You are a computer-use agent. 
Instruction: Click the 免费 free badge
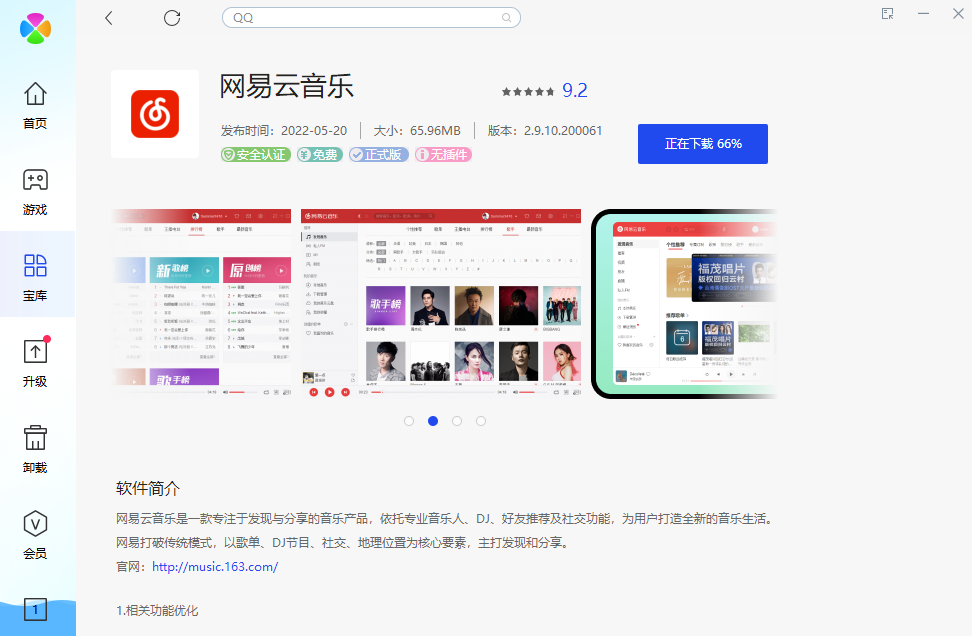pyautogui.click(x=320, y=154)
